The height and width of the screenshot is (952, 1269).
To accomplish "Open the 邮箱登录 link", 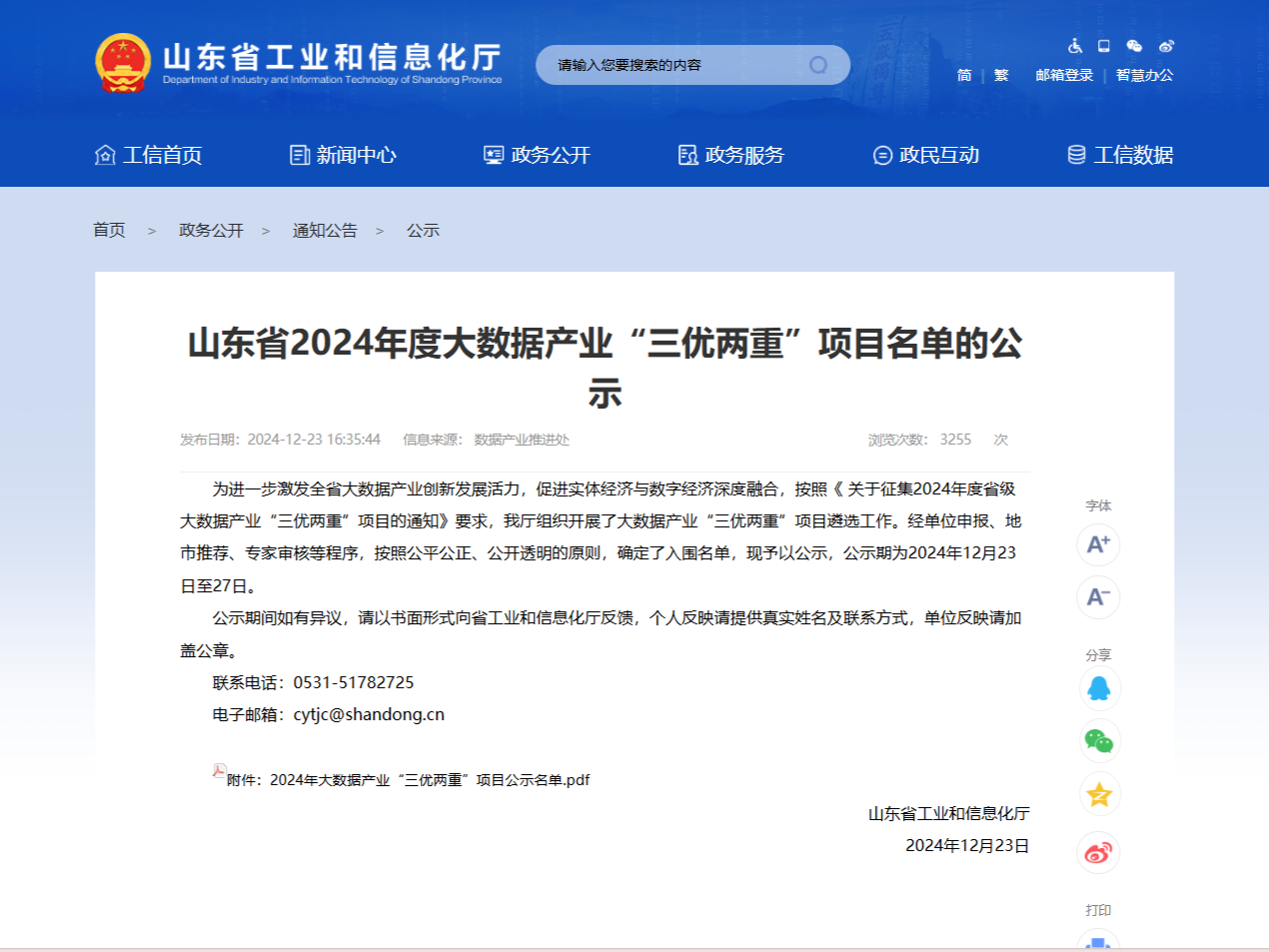I will [1064, 75].
